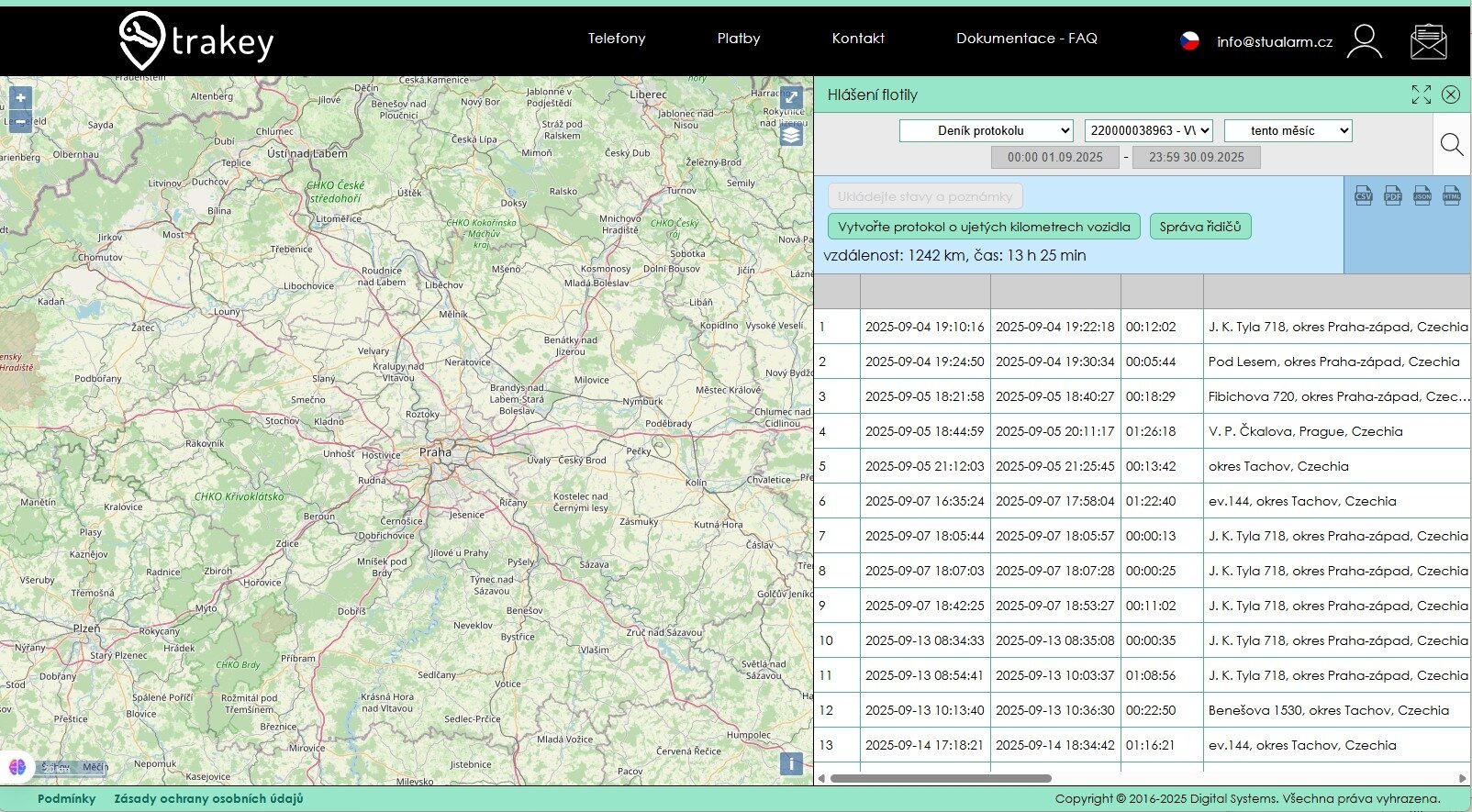
Task: Export report as JSON file
Action: [1422, 195]
